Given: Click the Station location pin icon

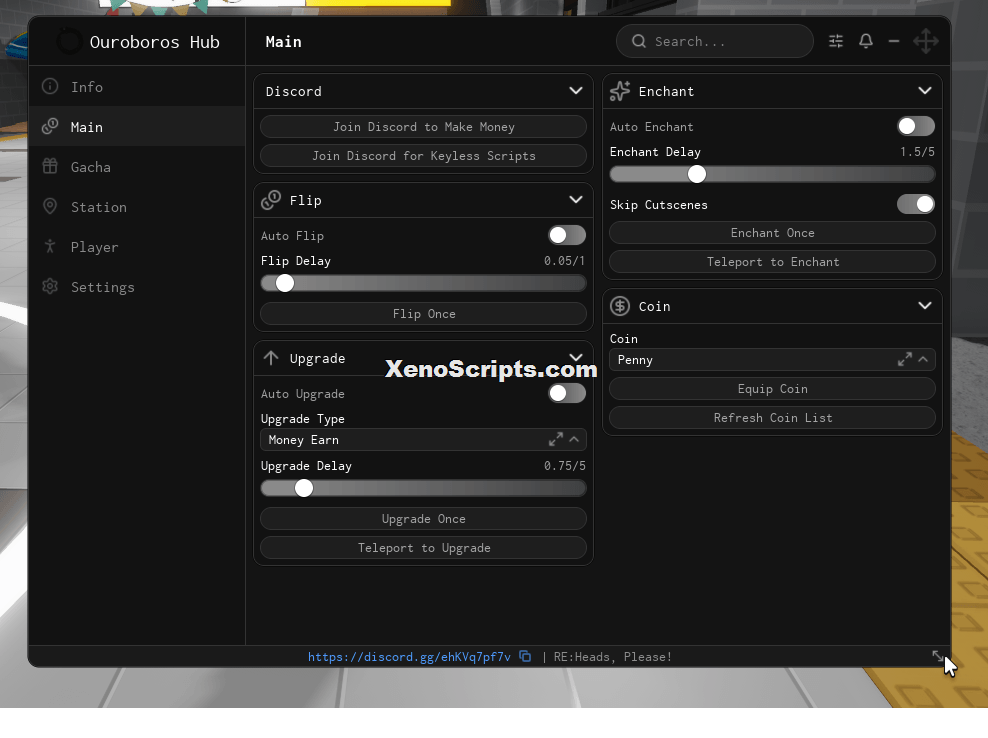Looking at the screenshot, I should tap(50, 207).
